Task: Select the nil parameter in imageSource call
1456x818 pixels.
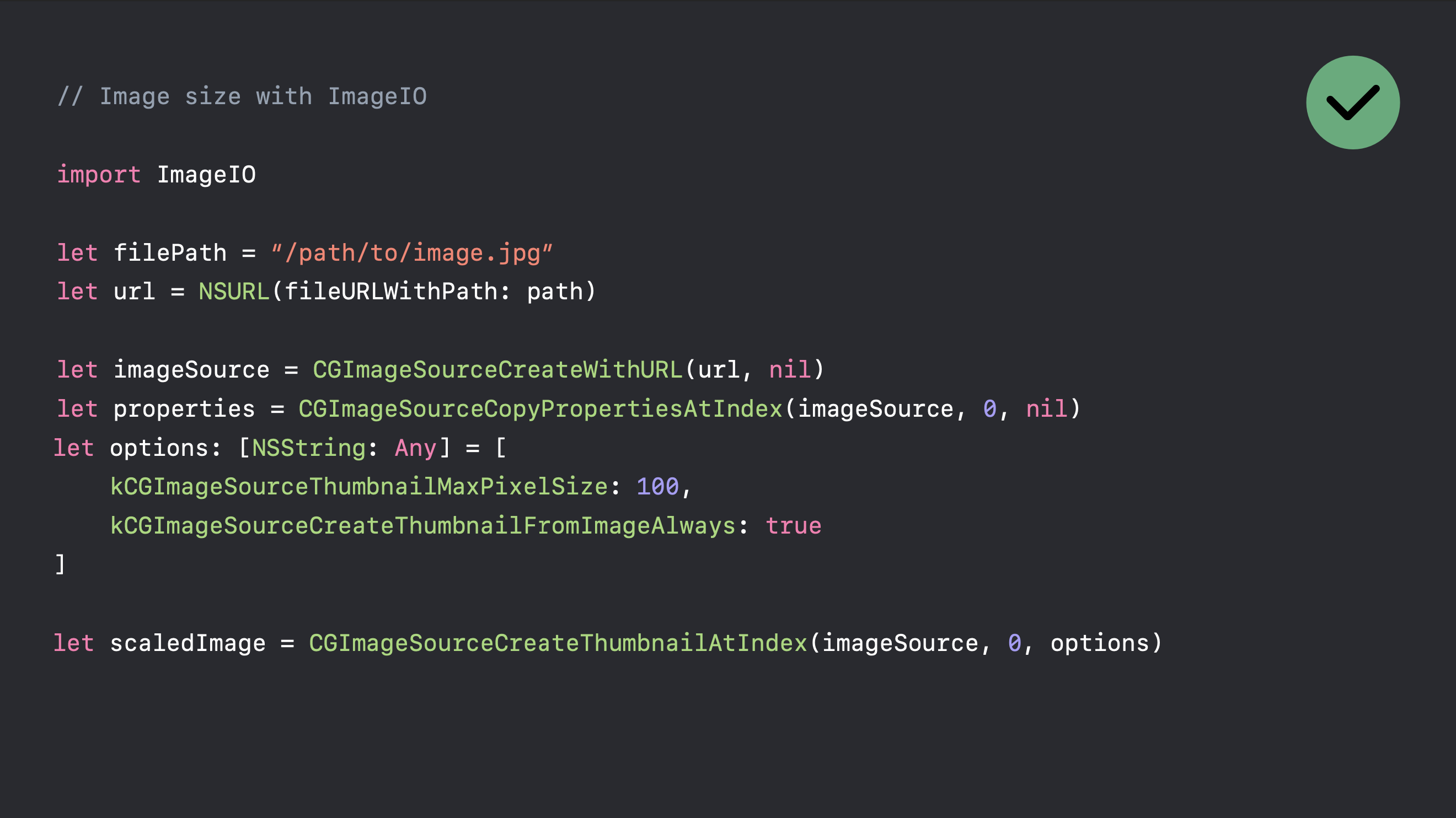Action: click(790, 370)
